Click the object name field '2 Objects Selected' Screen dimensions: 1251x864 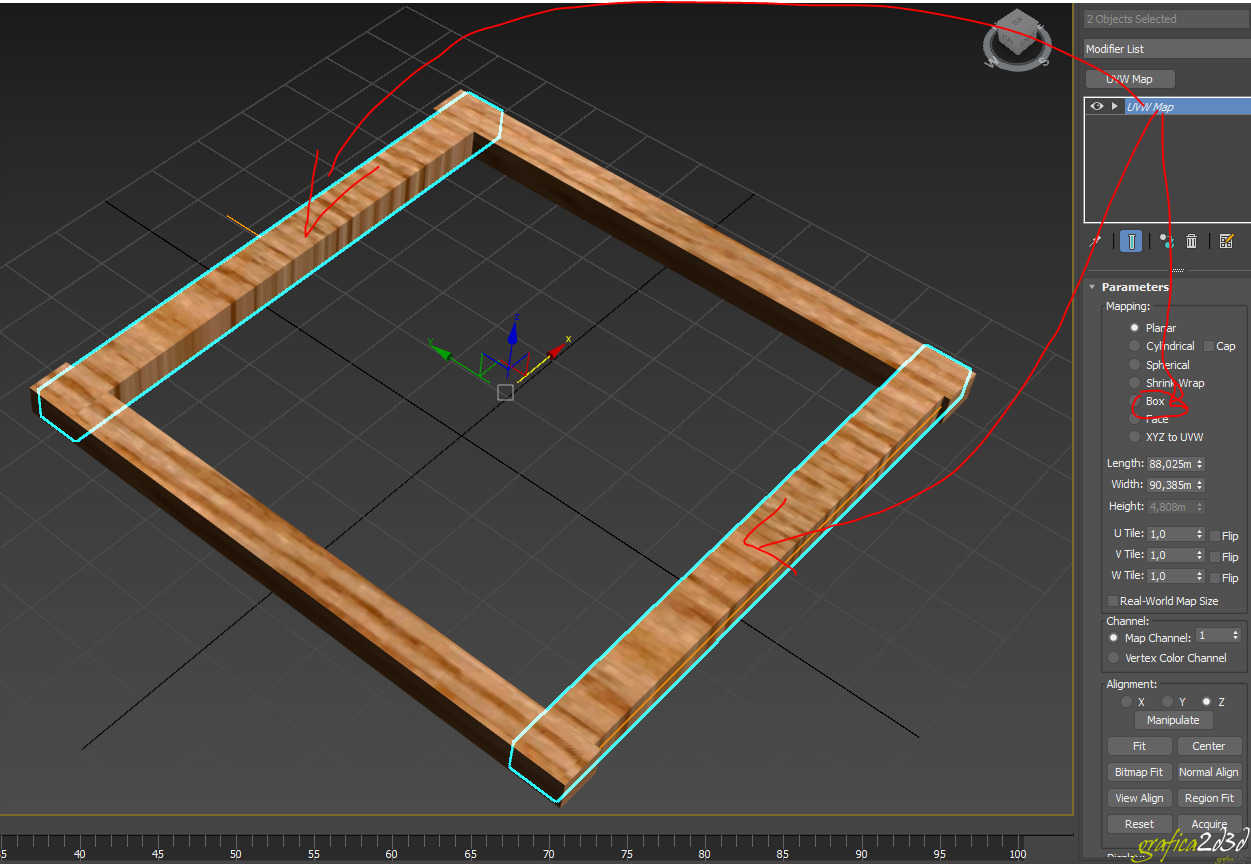click(1167, 19)
